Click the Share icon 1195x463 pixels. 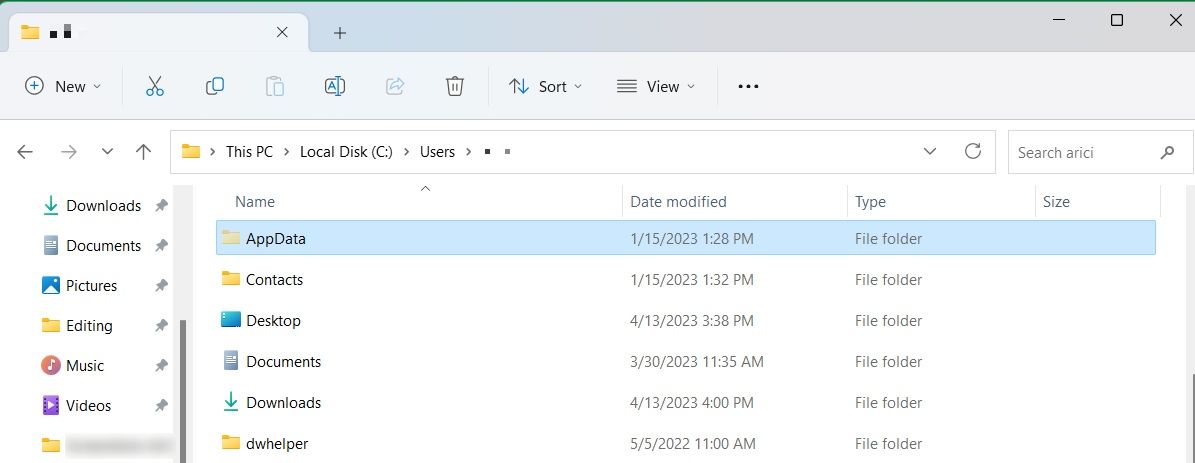[x=395, y=86]
